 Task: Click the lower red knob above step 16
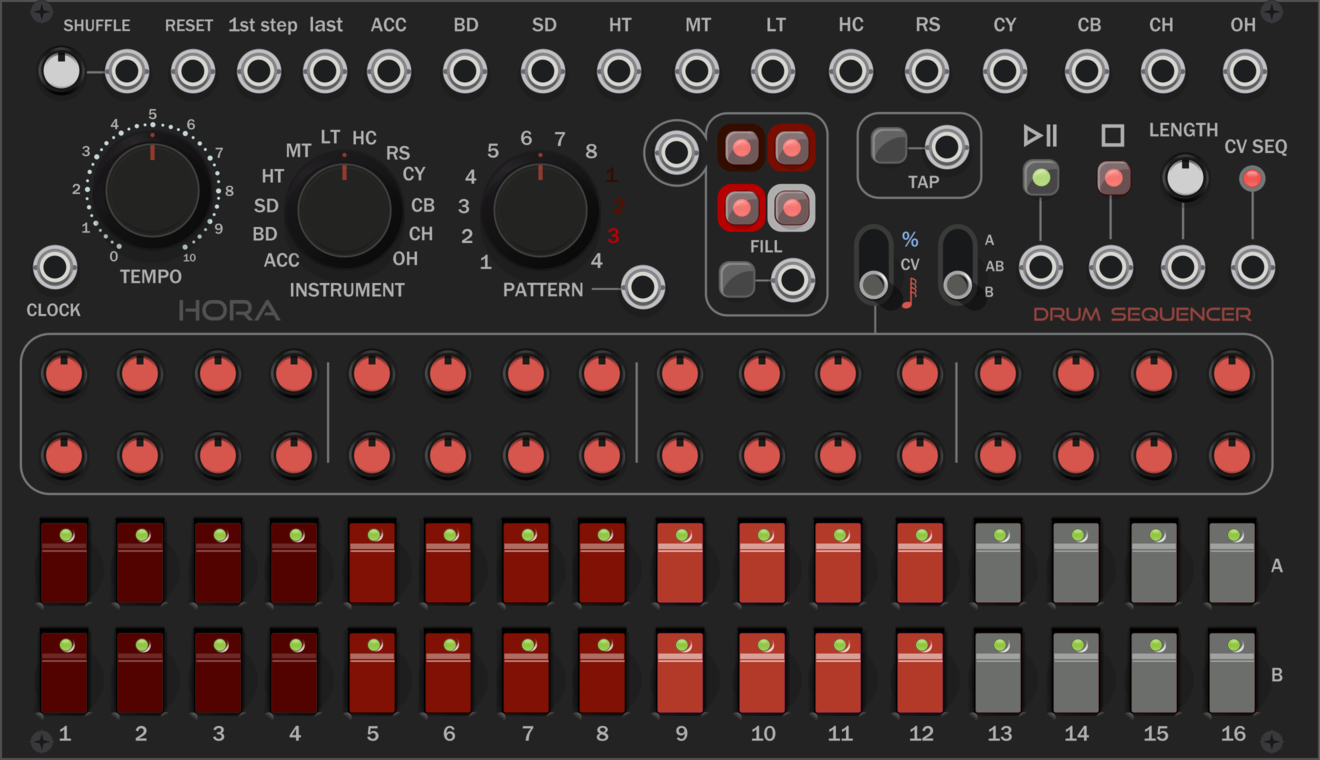[x=1231, y=456]
